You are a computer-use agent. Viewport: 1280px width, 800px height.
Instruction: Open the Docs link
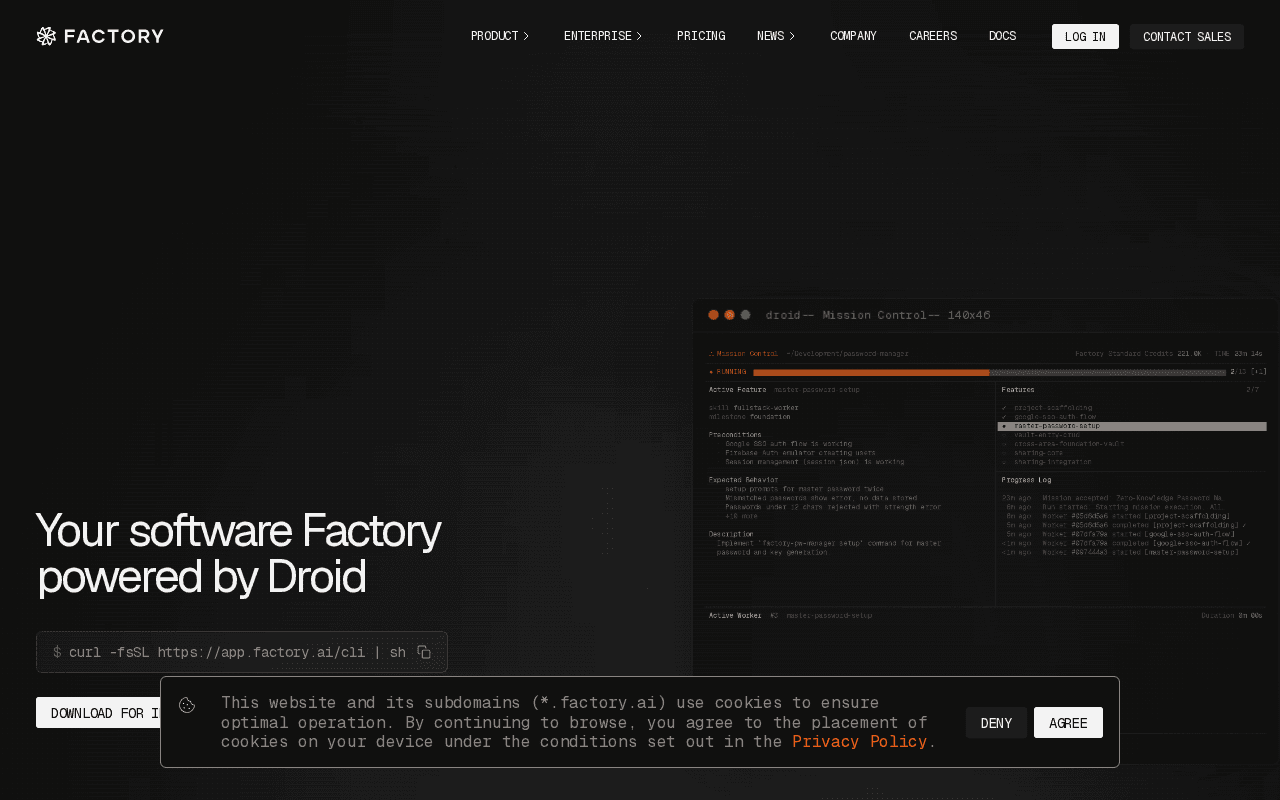[1002, 36]
